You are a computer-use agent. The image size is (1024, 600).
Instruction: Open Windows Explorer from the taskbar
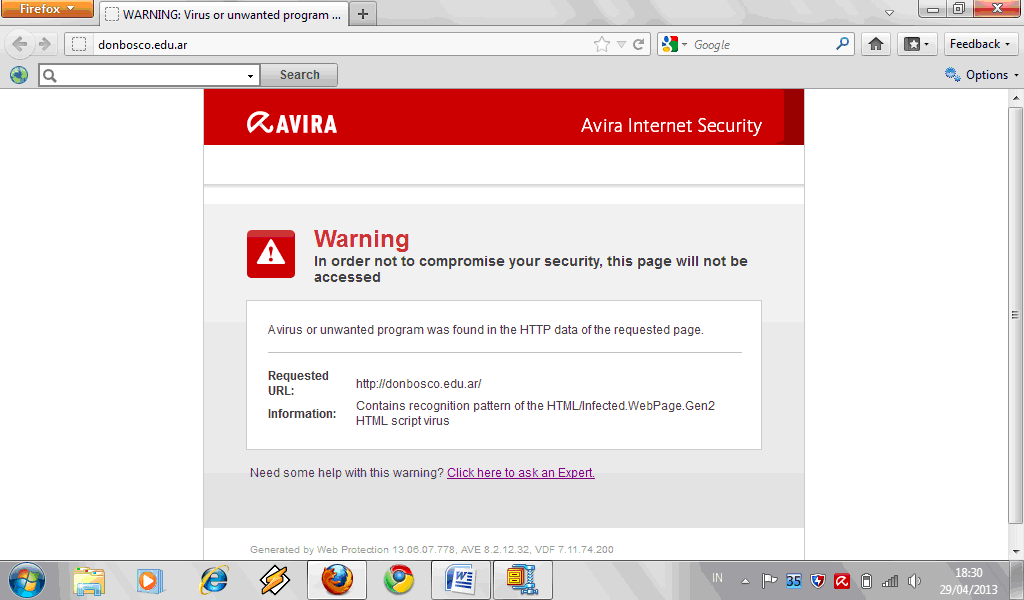click(x=89, y=580)
